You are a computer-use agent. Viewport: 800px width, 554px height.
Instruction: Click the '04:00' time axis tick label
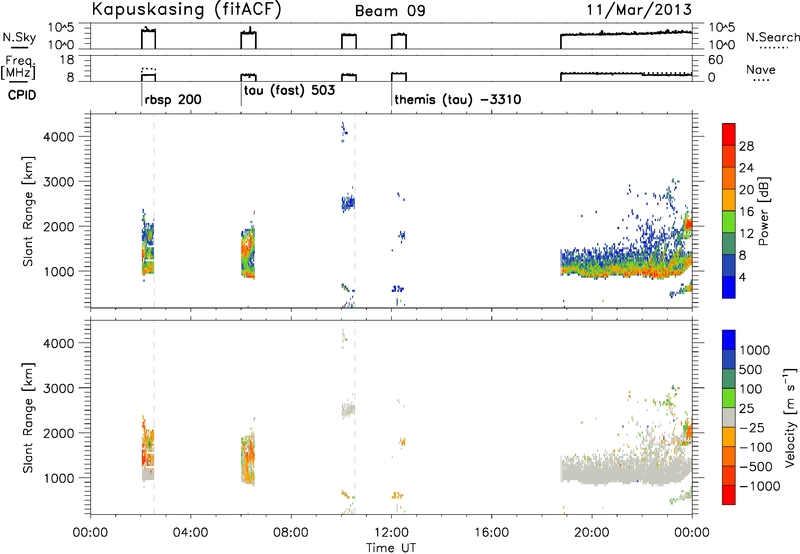pyautogui.click(x=190, y=533)
